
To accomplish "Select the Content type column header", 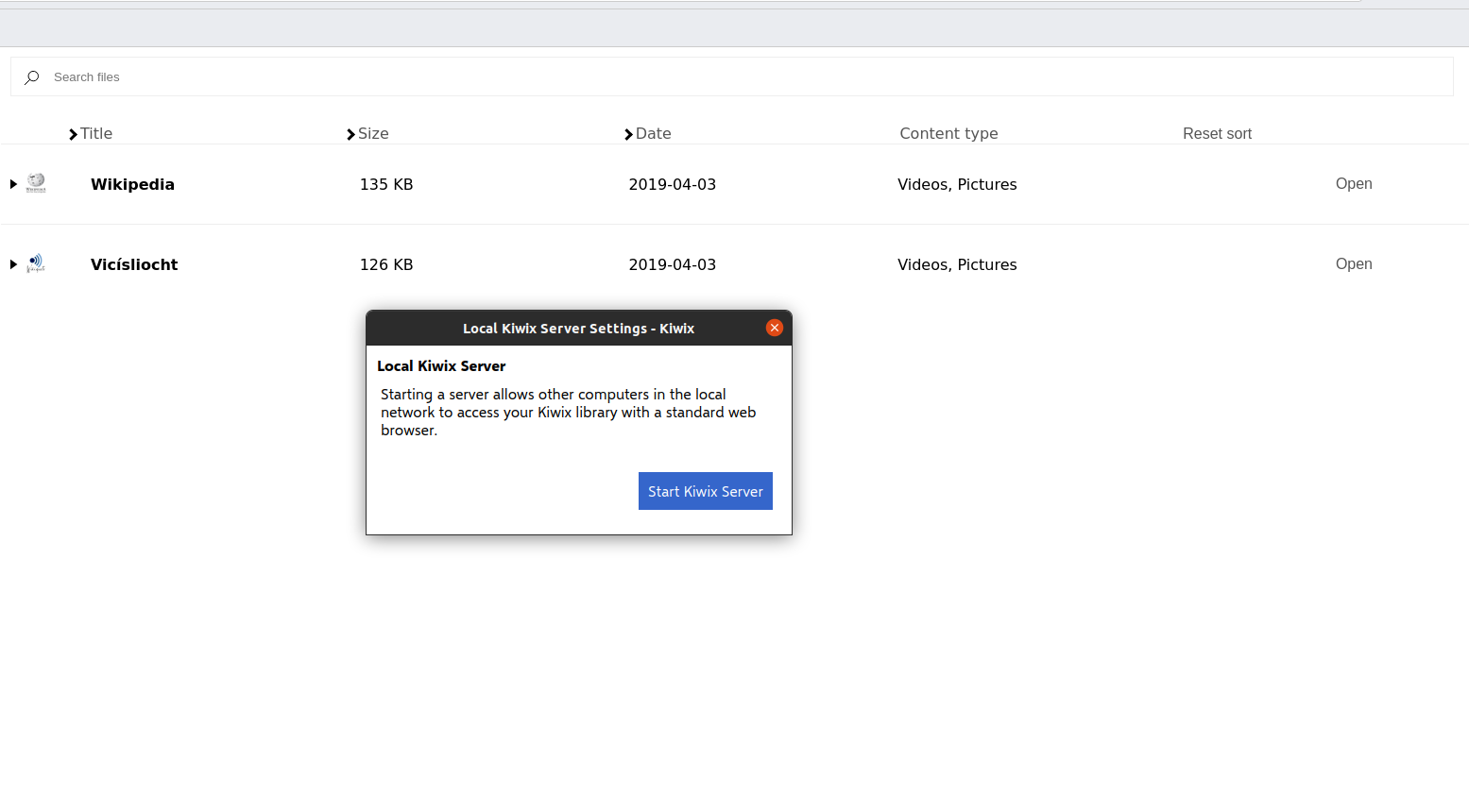I will pyautogui.click(x=948, y=133).
